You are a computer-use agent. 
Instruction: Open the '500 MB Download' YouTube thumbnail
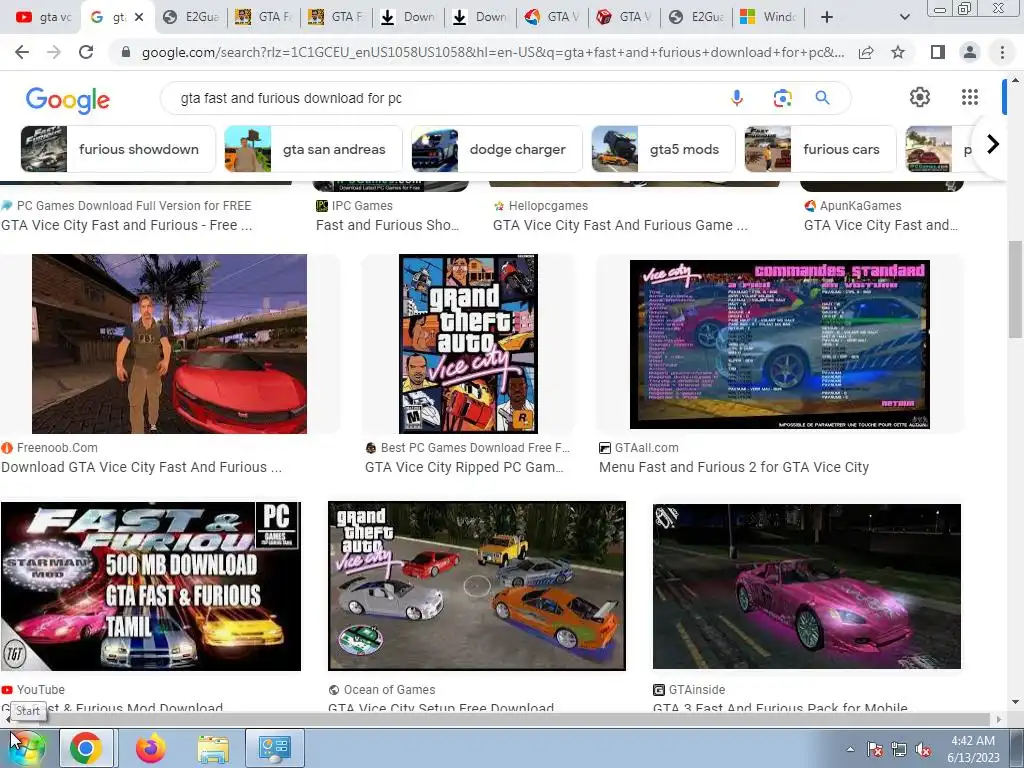[151, 586]
